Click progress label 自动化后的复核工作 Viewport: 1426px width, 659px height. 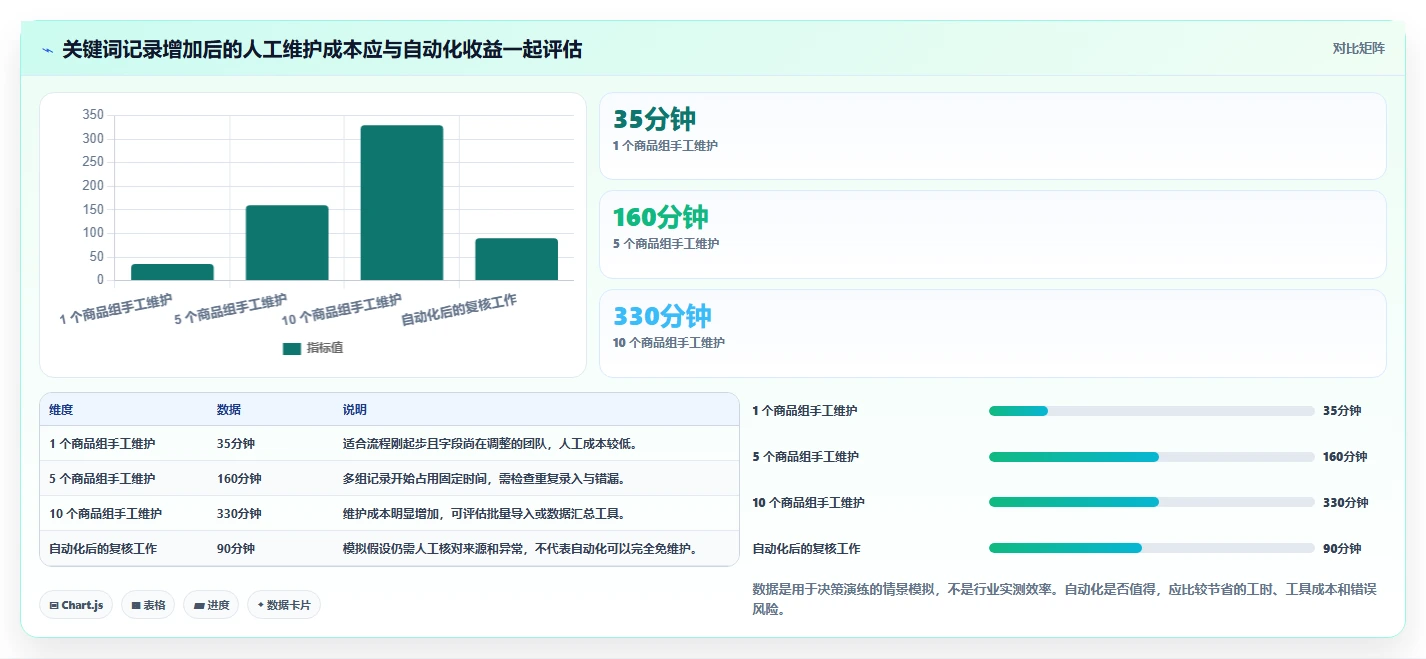[x=806, y=549]
